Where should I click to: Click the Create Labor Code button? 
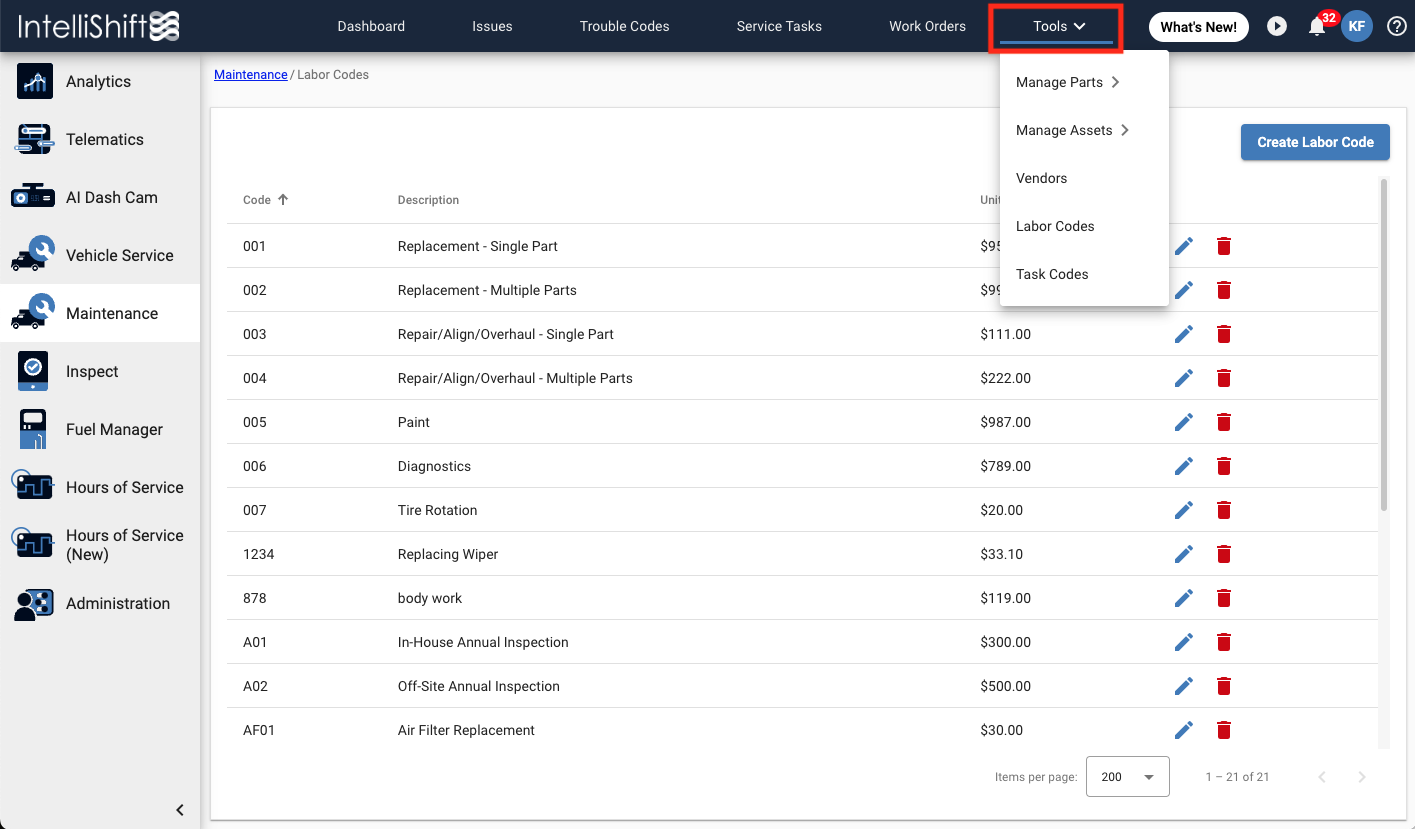pyautogui.click(x=1314, y=142)
